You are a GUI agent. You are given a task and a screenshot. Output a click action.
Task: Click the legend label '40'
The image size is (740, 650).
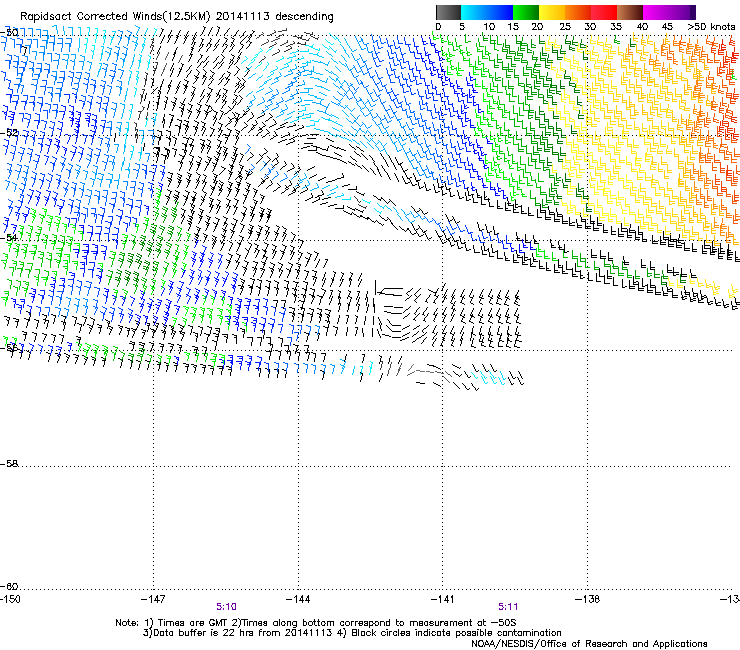642,27
